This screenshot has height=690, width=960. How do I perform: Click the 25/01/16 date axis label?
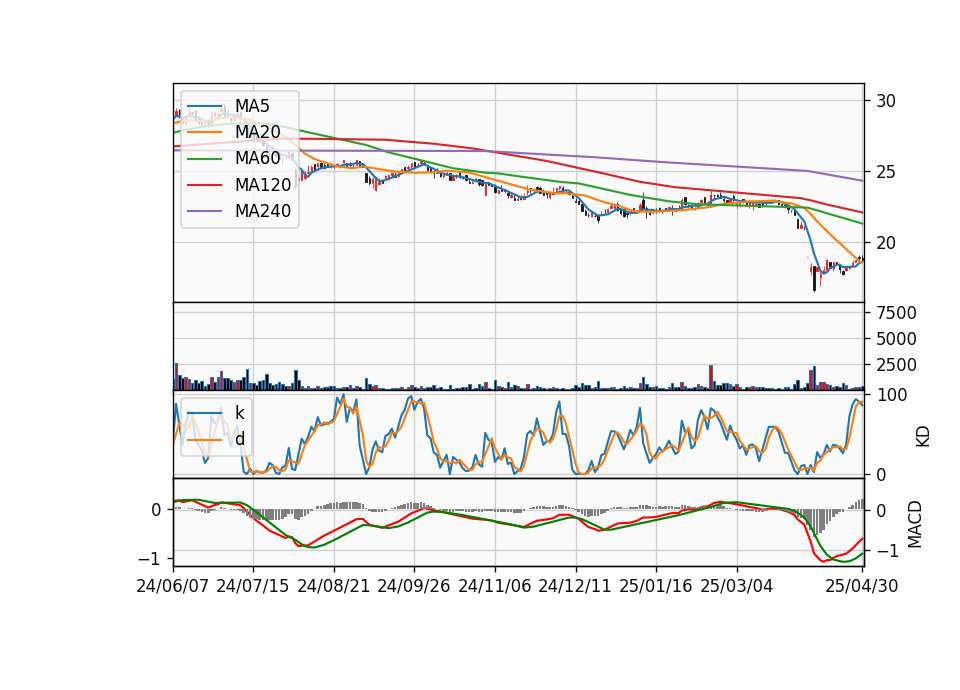656,586
